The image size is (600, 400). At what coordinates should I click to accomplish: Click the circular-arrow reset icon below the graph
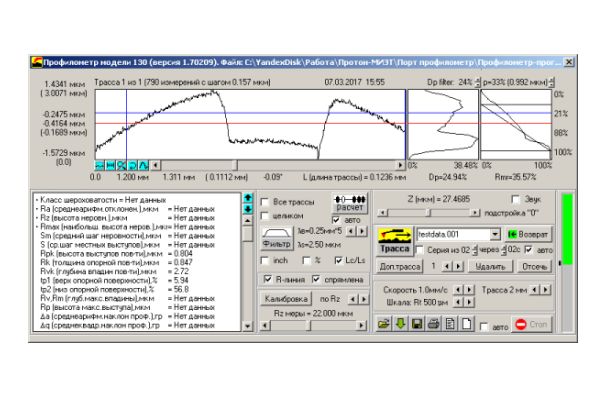pyautogui.click(x=132, y=165)
